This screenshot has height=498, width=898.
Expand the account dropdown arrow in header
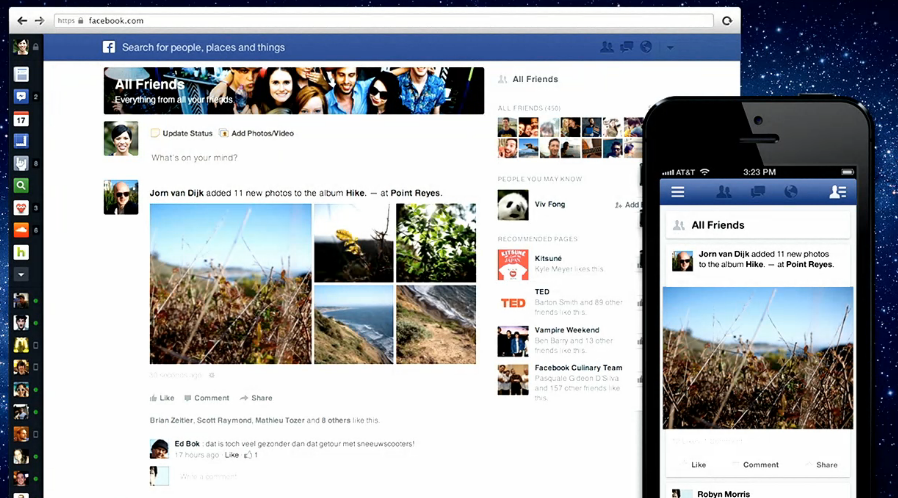670,48
